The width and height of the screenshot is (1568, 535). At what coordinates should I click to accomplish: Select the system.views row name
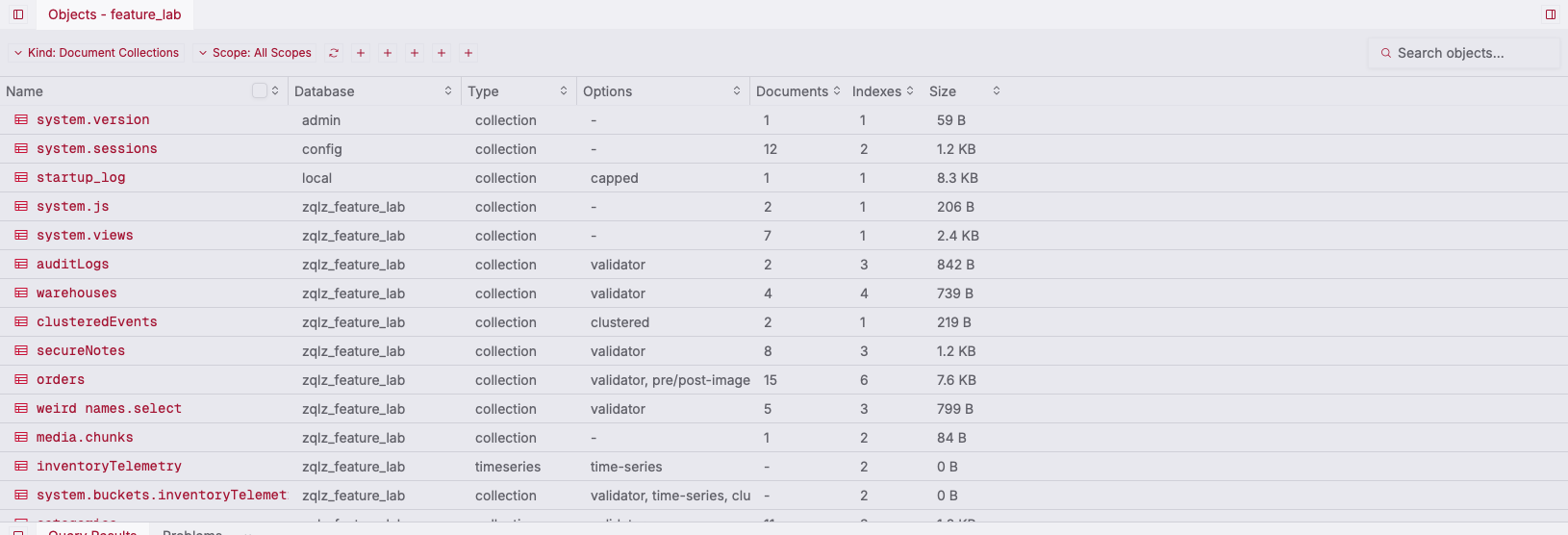85,236
